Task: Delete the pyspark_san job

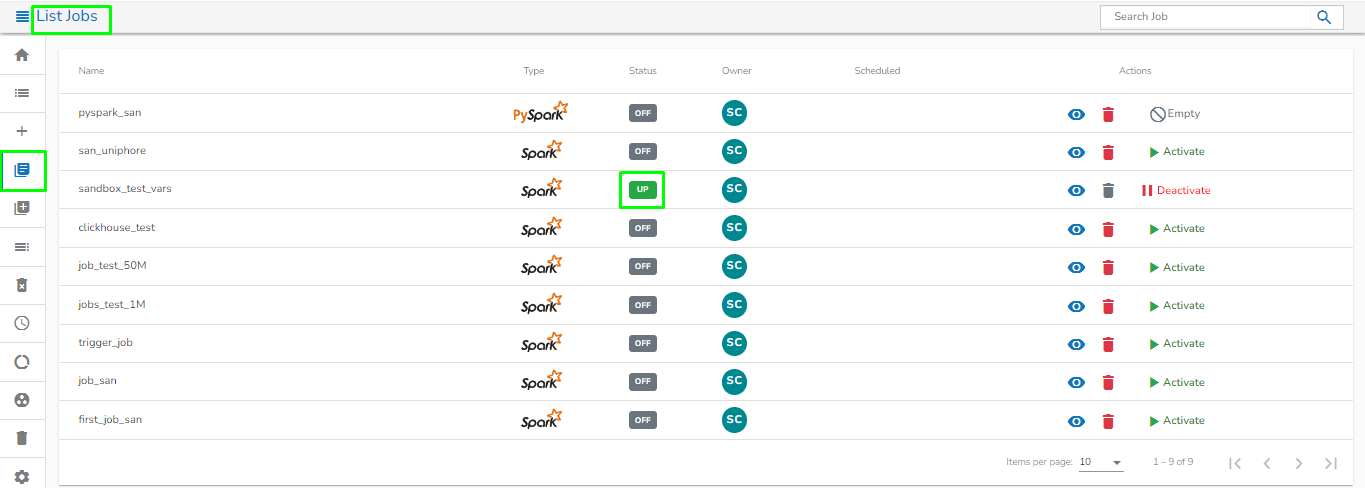Action: click(x=1108, y=114)
